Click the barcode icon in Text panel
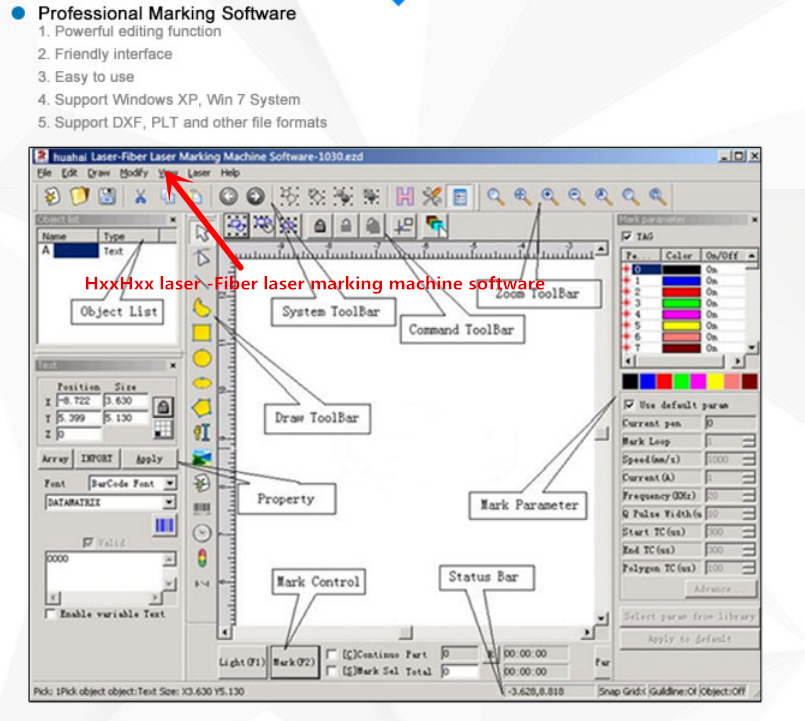 point(163,525)
